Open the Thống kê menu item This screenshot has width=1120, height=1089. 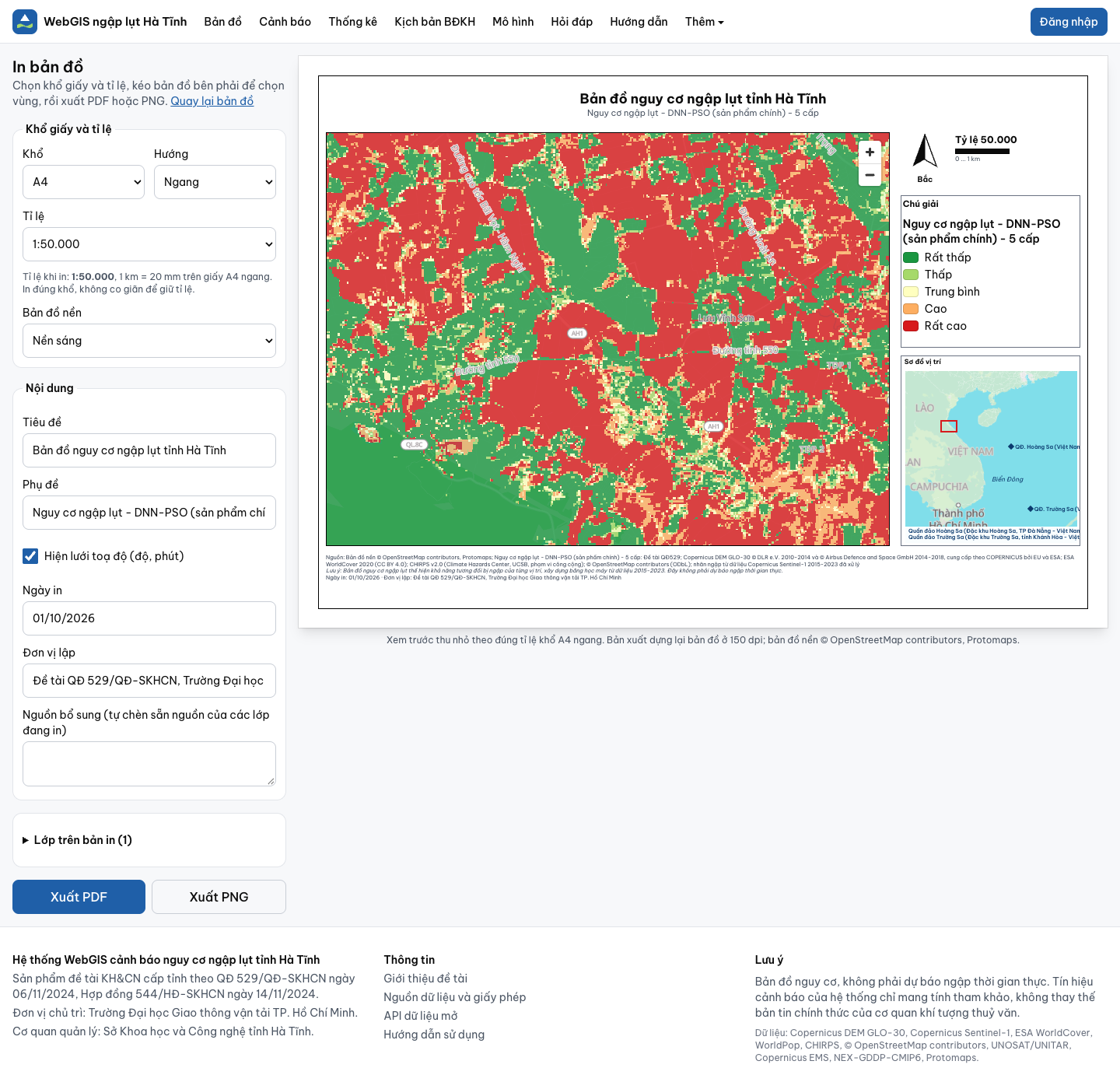pyautogui.click(x=352, y=22)
